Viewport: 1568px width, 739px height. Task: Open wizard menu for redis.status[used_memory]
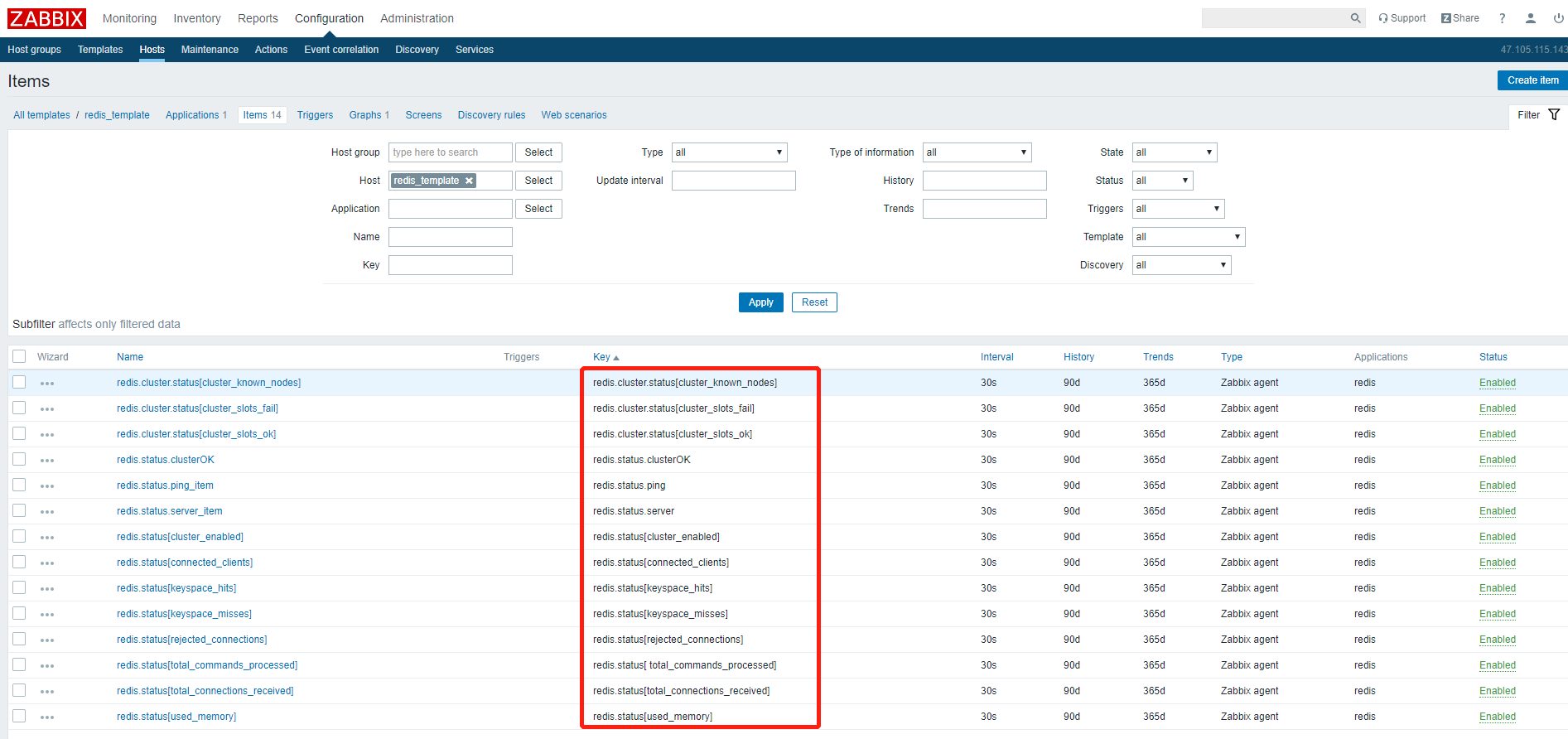(x=47, y=717)
